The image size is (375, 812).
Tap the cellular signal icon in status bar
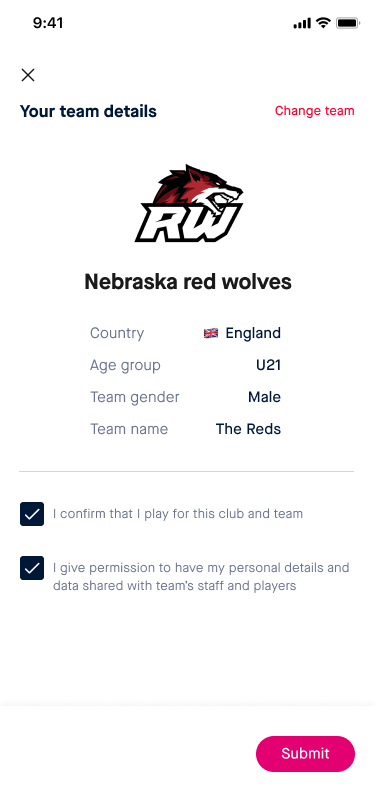coord(302,23)
